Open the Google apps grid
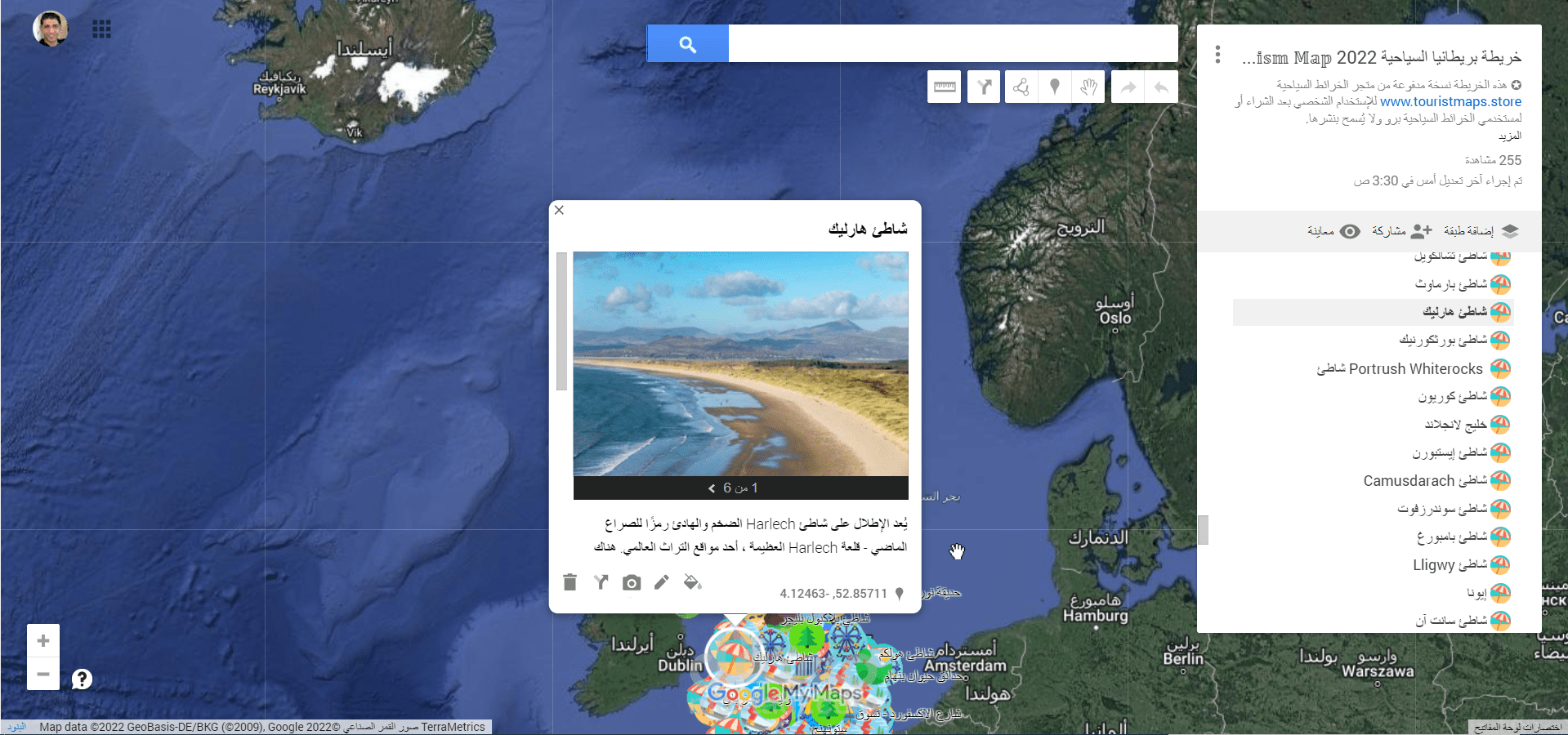 [x=101, y=29]
